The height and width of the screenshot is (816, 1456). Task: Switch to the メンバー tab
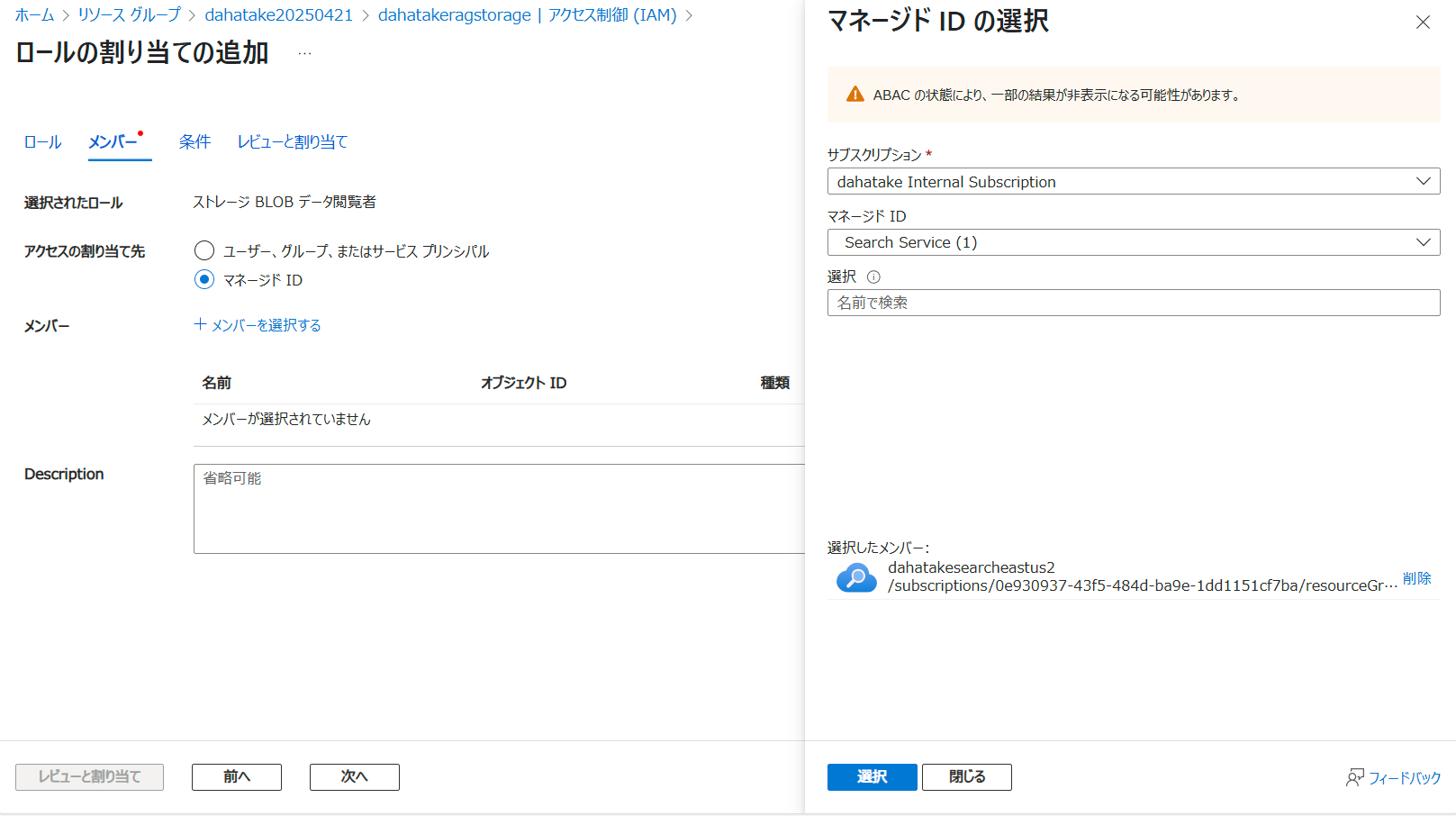click(113, 142)
